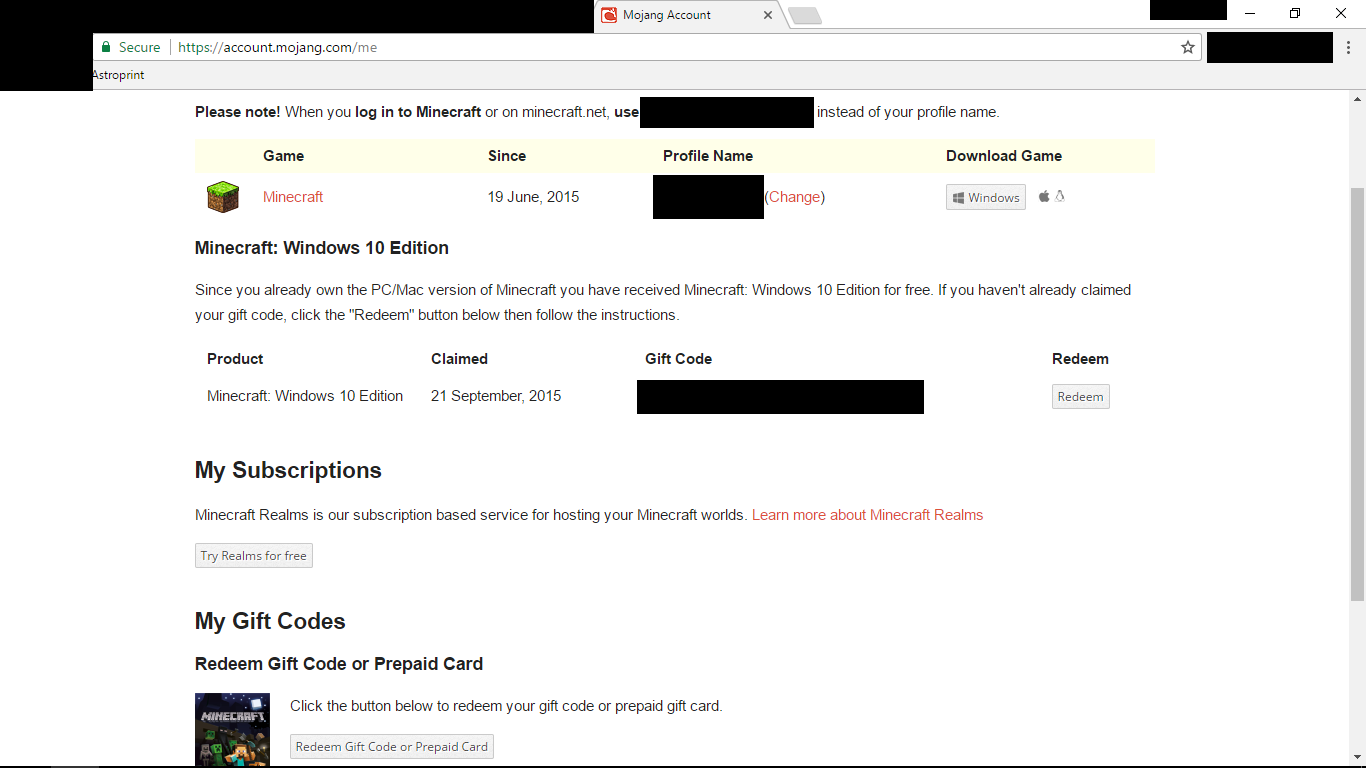Image resolution: width=1366 pixels, height=768 pixels.
Task: Bookmark page with the star icon
Action: click(x=1188, y=47)
